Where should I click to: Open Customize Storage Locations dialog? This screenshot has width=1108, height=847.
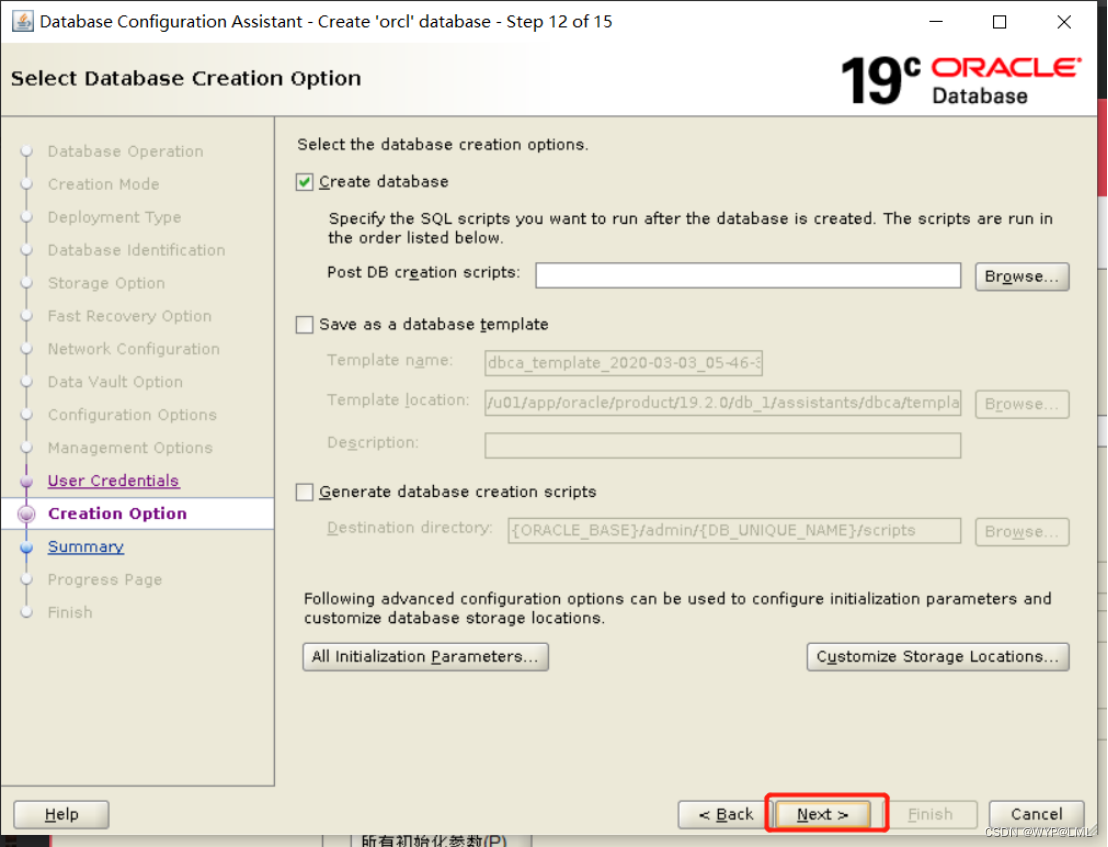click(938, 656)
